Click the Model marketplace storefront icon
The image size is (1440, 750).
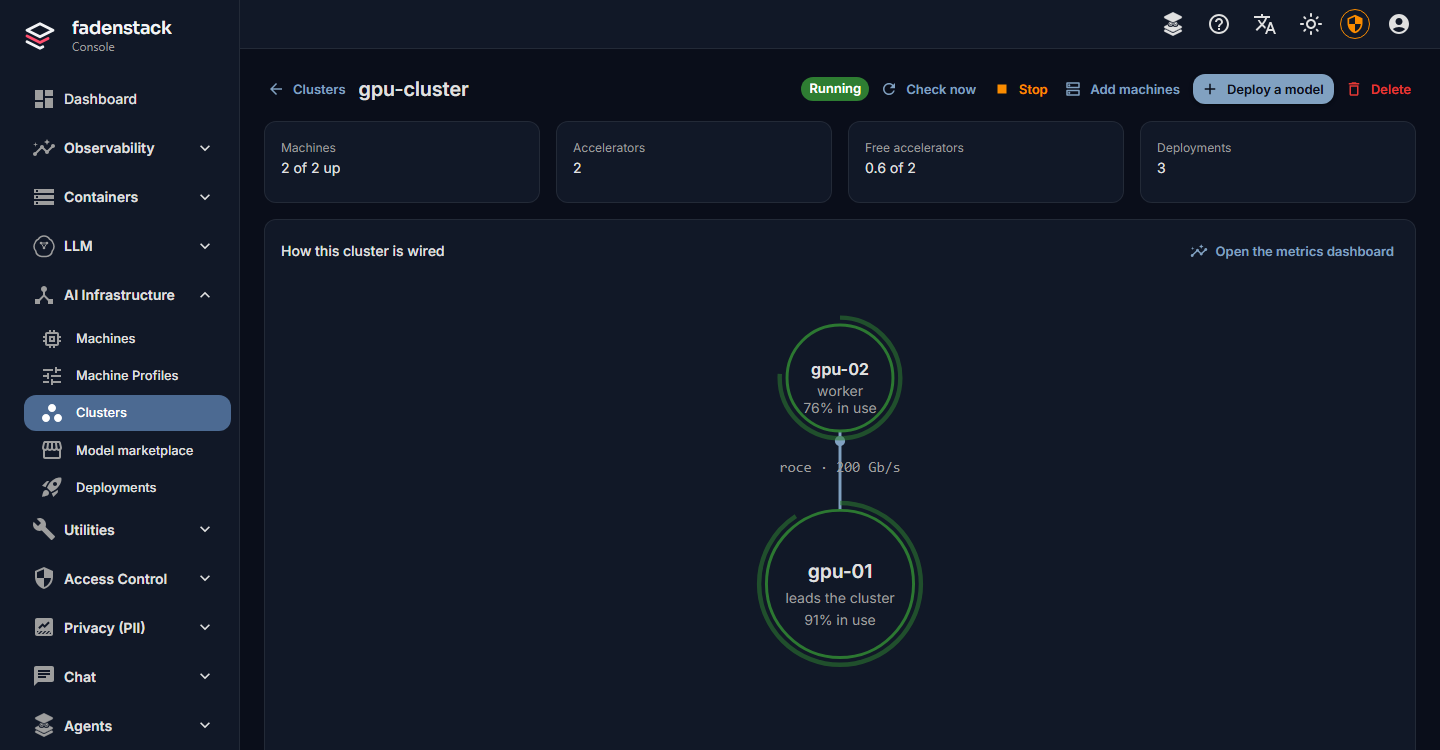[x=52, y=451]
